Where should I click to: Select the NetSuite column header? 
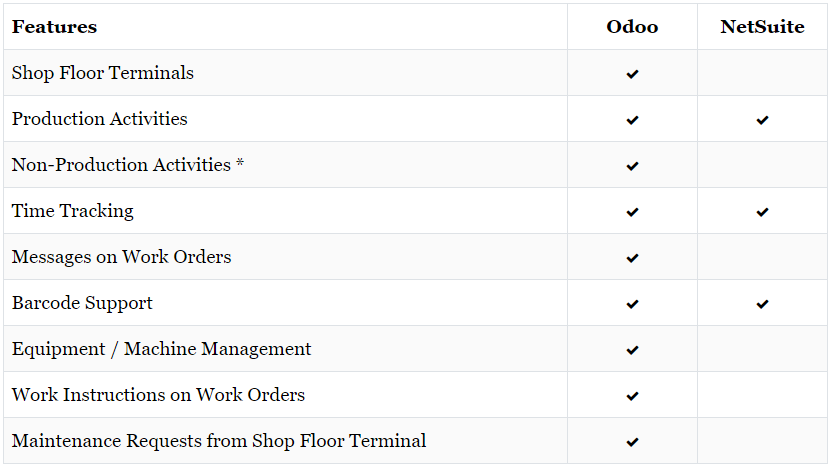click(x=762, y=27)
